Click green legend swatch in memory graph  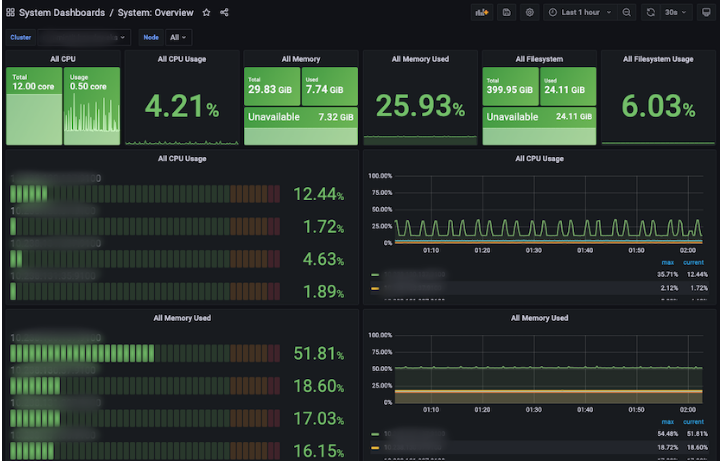[x=375, y=434]
